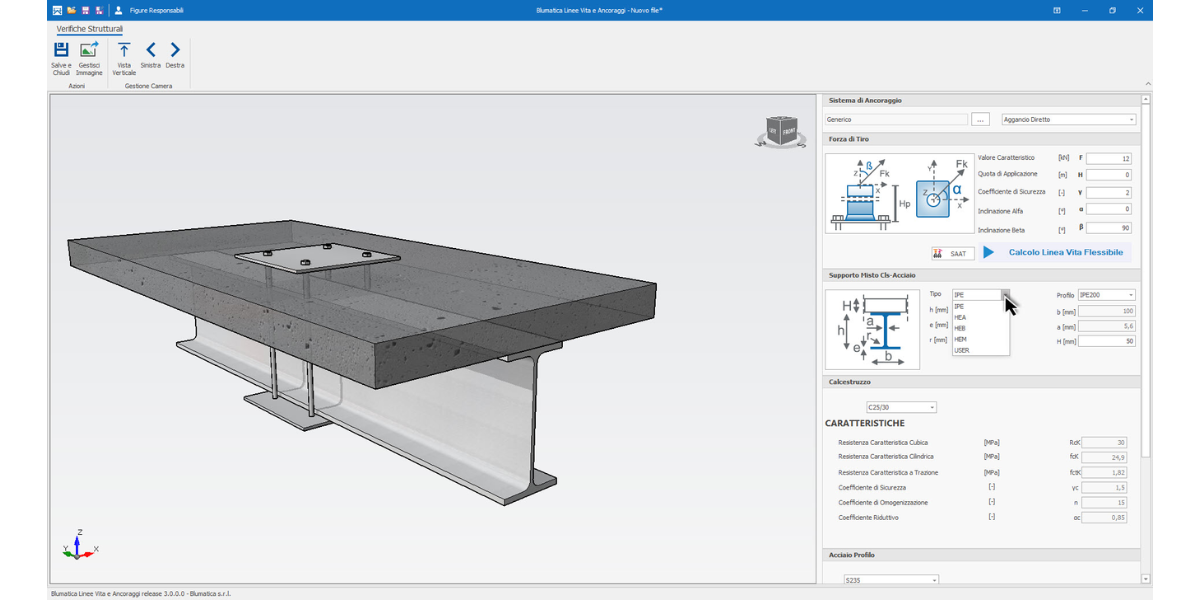Click the SAAT button
This screenshot has height=600, width=1200.
[x=951, y=254]
